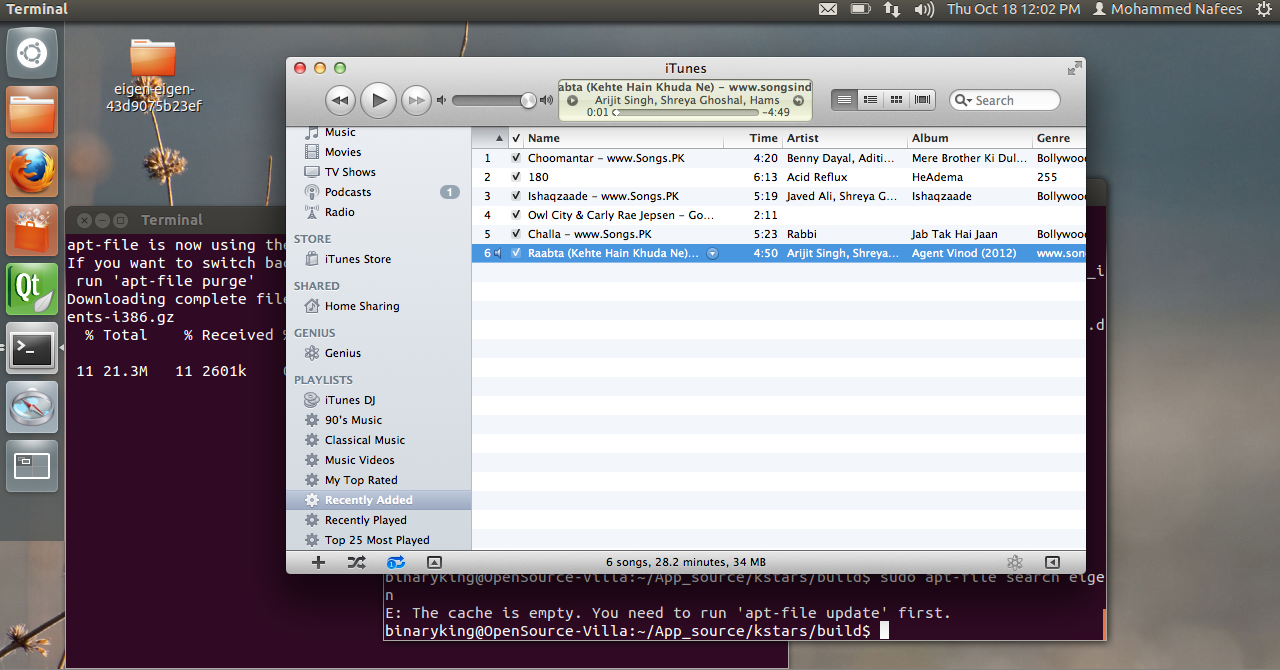1280x670 pixels.
Task: Toggle the LCD display left arrow
Action: 572,100
